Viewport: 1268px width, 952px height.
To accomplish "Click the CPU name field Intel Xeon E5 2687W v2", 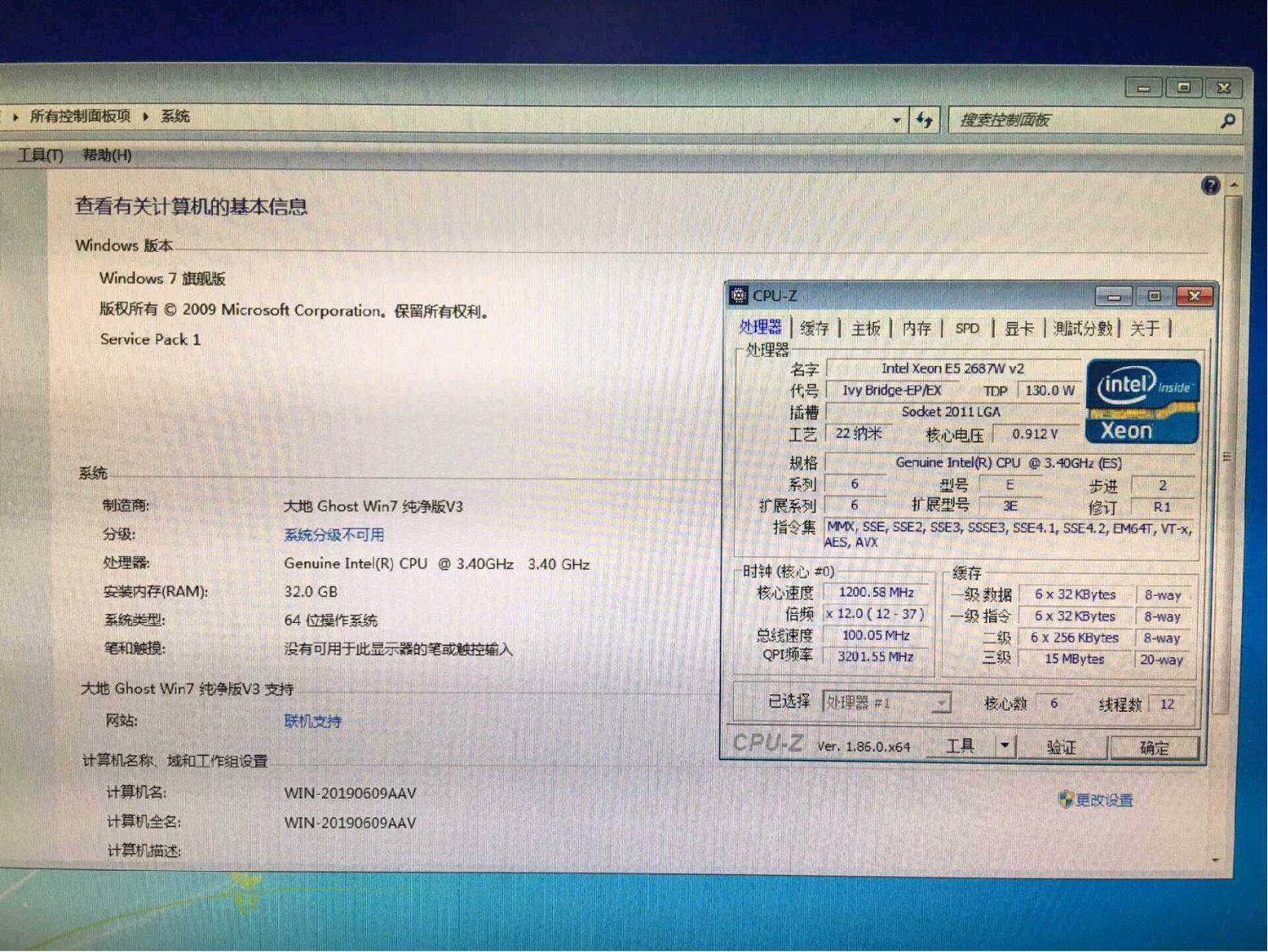I will 953,369.
